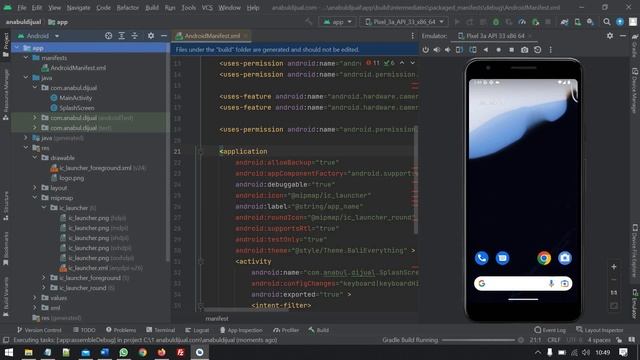Screen dimensions: 640x360
Task: Click Sync Project with Gradle Files icon
Action: (x=564, y=22)
